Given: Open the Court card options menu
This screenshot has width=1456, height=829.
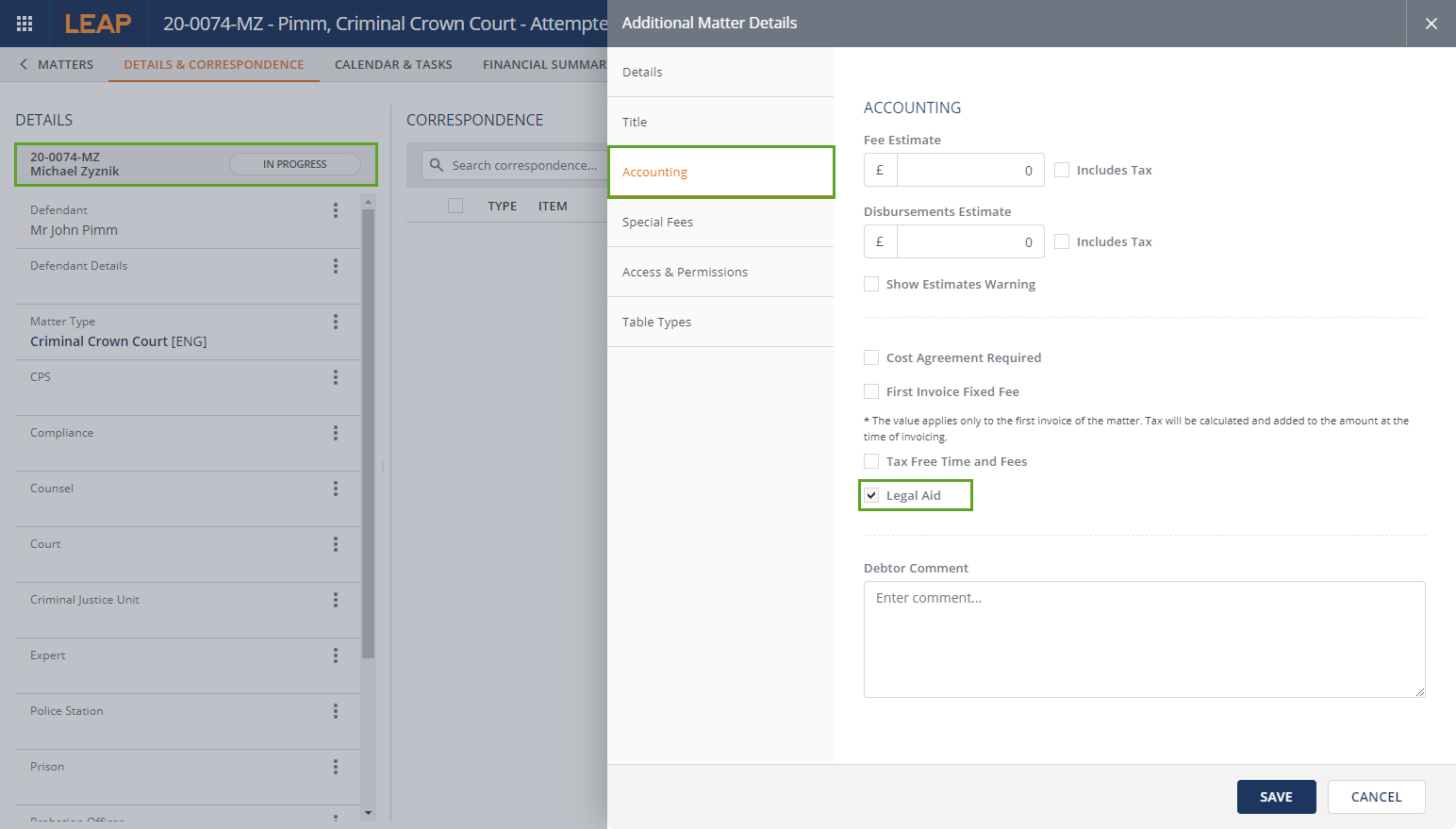Looking at the screenshot, I should (335, 544).
